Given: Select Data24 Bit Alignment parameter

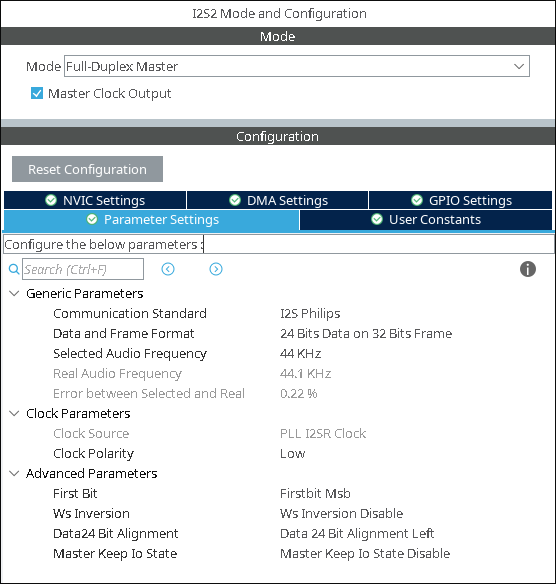Looking at the screenshot, I should (116, 533).
